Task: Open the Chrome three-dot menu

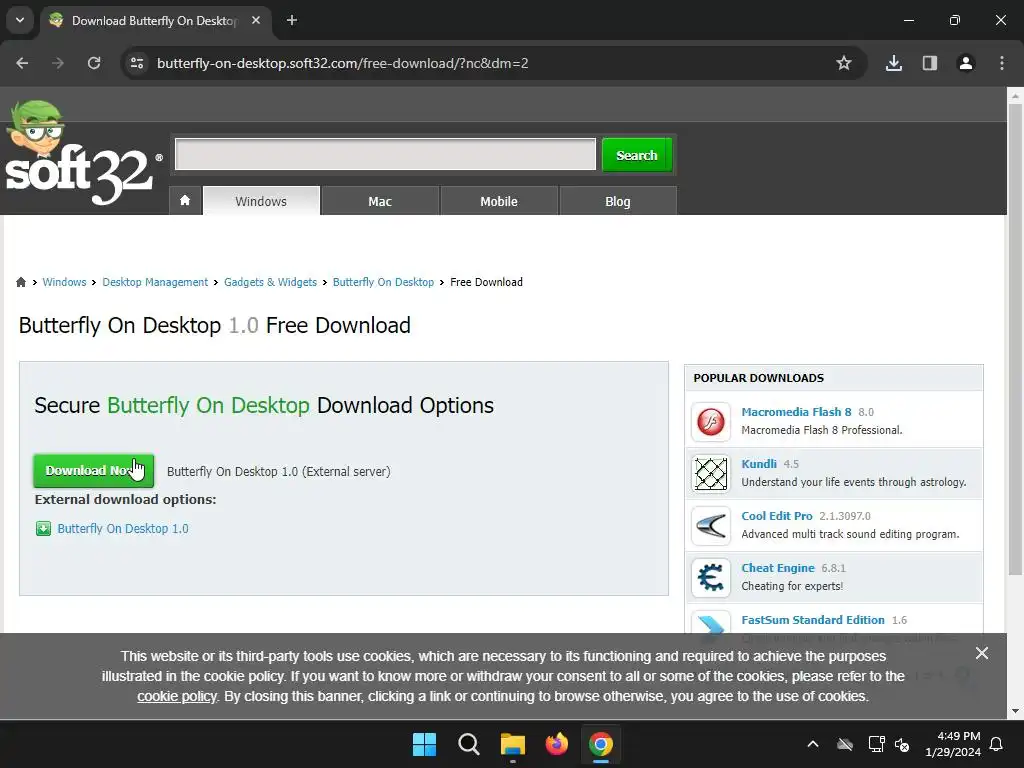Action: [1001, 63]
